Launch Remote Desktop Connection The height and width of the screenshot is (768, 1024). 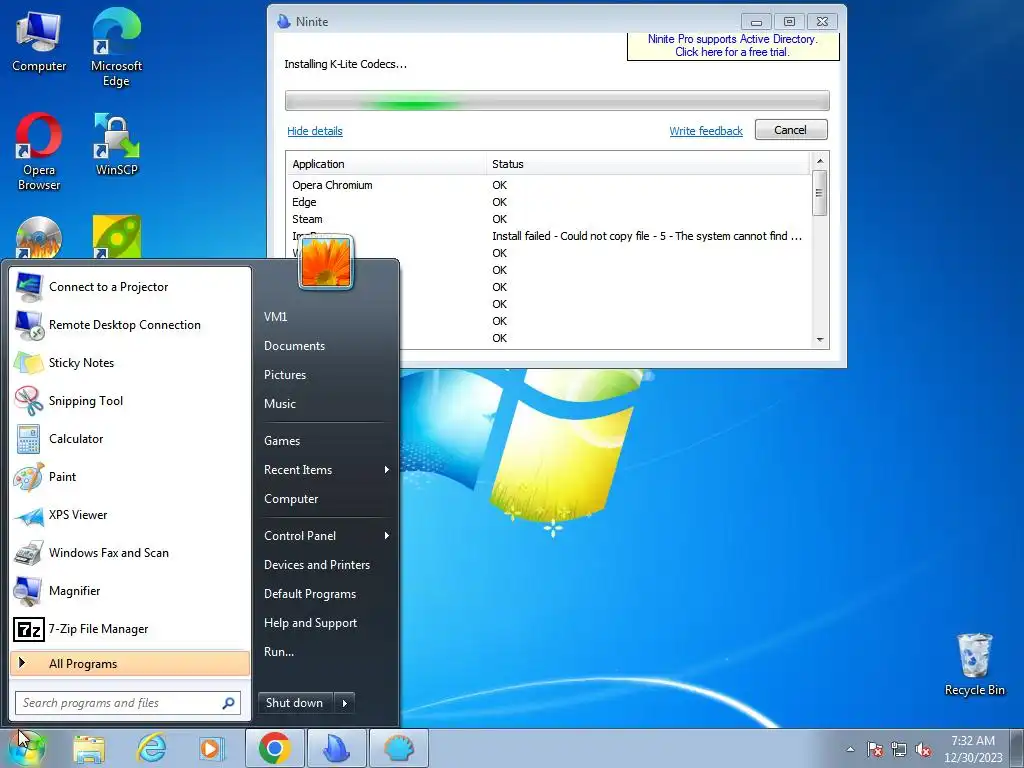(130, 325)
